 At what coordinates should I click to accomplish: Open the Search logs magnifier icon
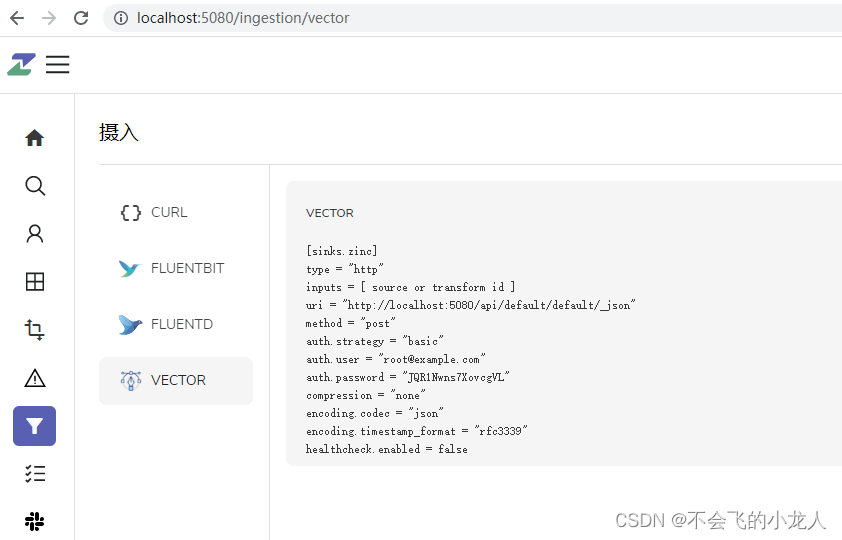point(35,186)
